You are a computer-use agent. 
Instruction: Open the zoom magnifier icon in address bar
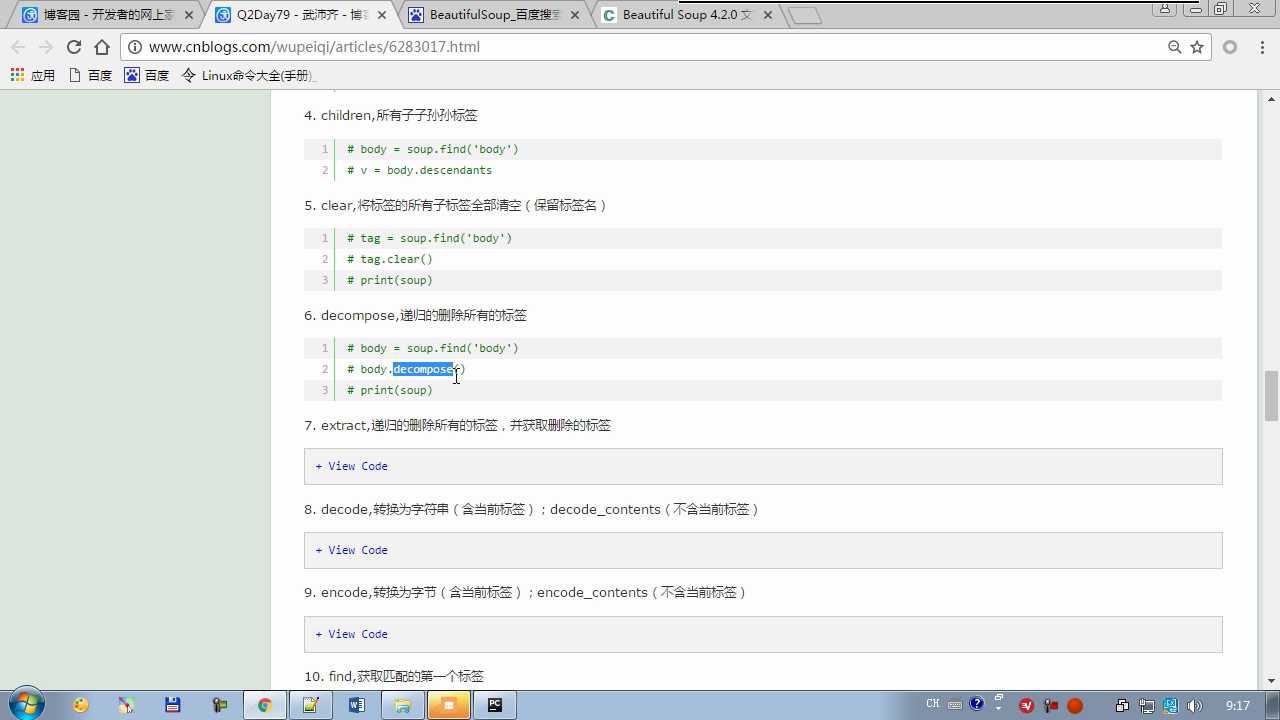1175,47
